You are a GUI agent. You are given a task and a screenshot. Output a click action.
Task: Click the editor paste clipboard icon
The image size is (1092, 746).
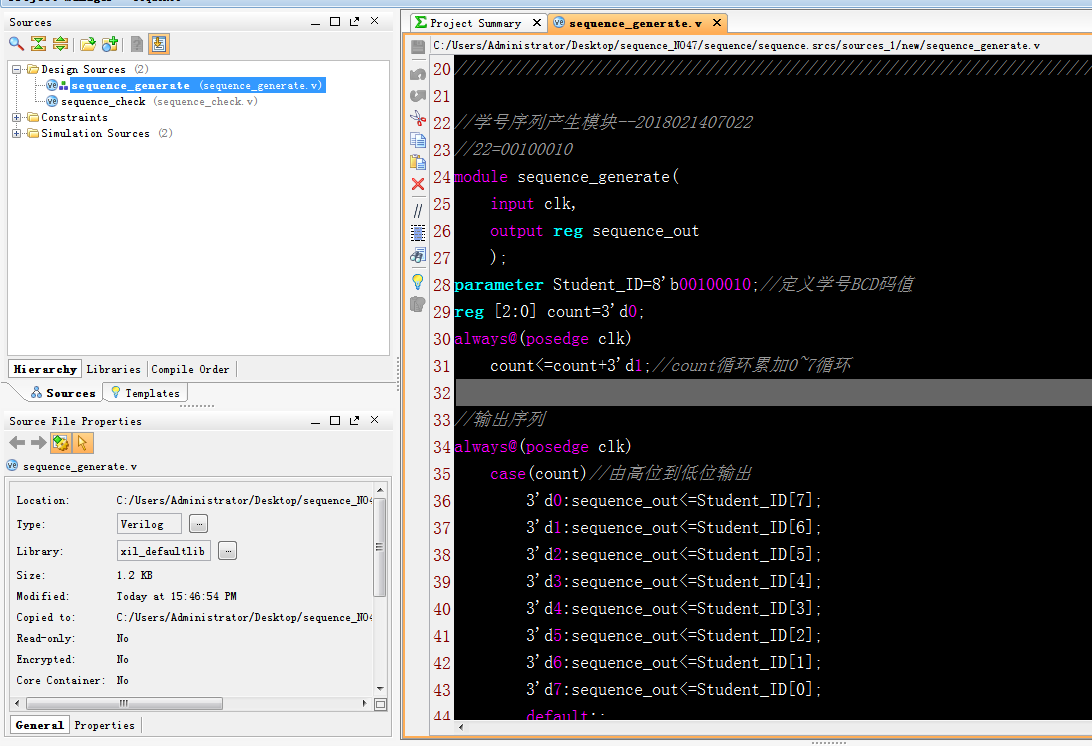tap(418, 162)
